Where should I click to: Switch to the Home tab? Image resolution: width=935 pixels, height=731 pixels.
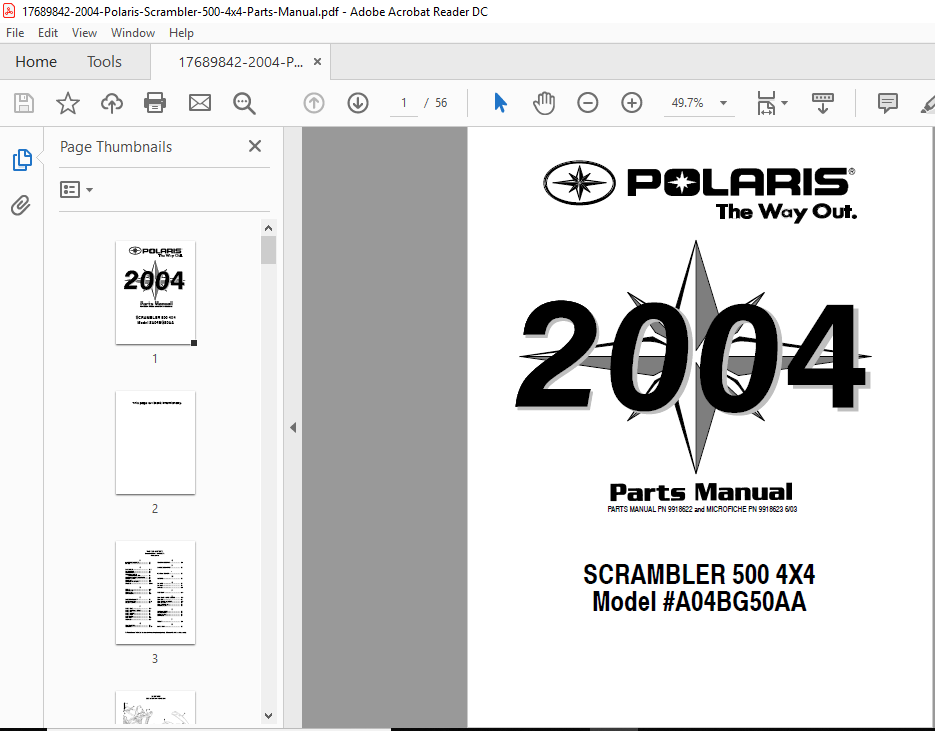point(36,61)
